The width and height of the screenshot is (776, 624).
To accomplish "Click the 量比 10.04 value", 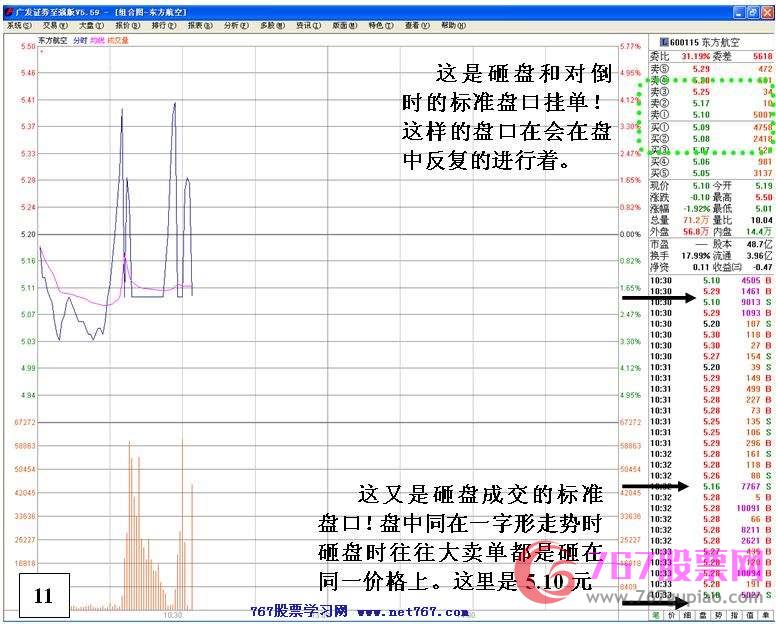I will click(x=761, y=220).
